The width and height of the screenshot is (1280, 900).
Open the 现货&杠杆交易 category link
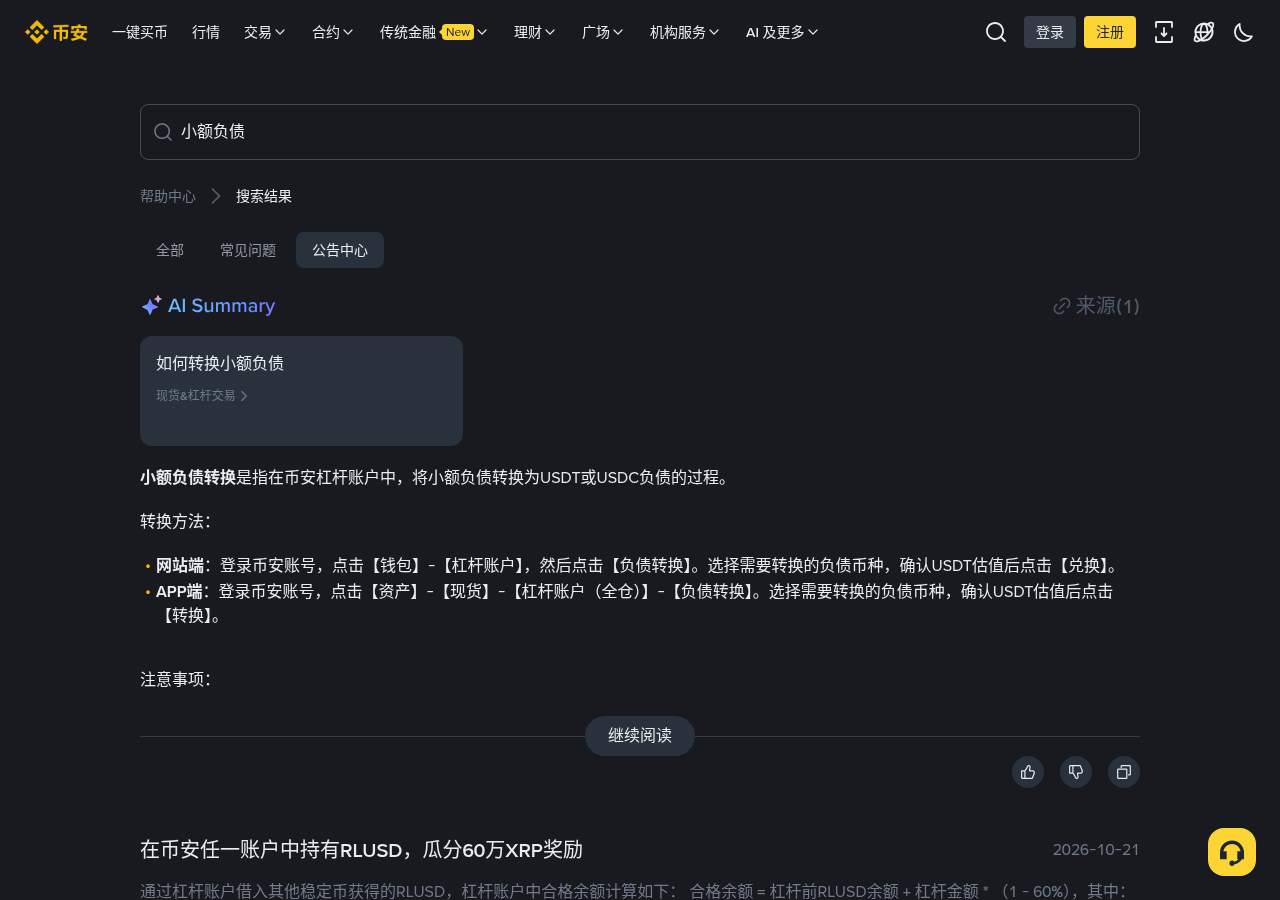202,395
